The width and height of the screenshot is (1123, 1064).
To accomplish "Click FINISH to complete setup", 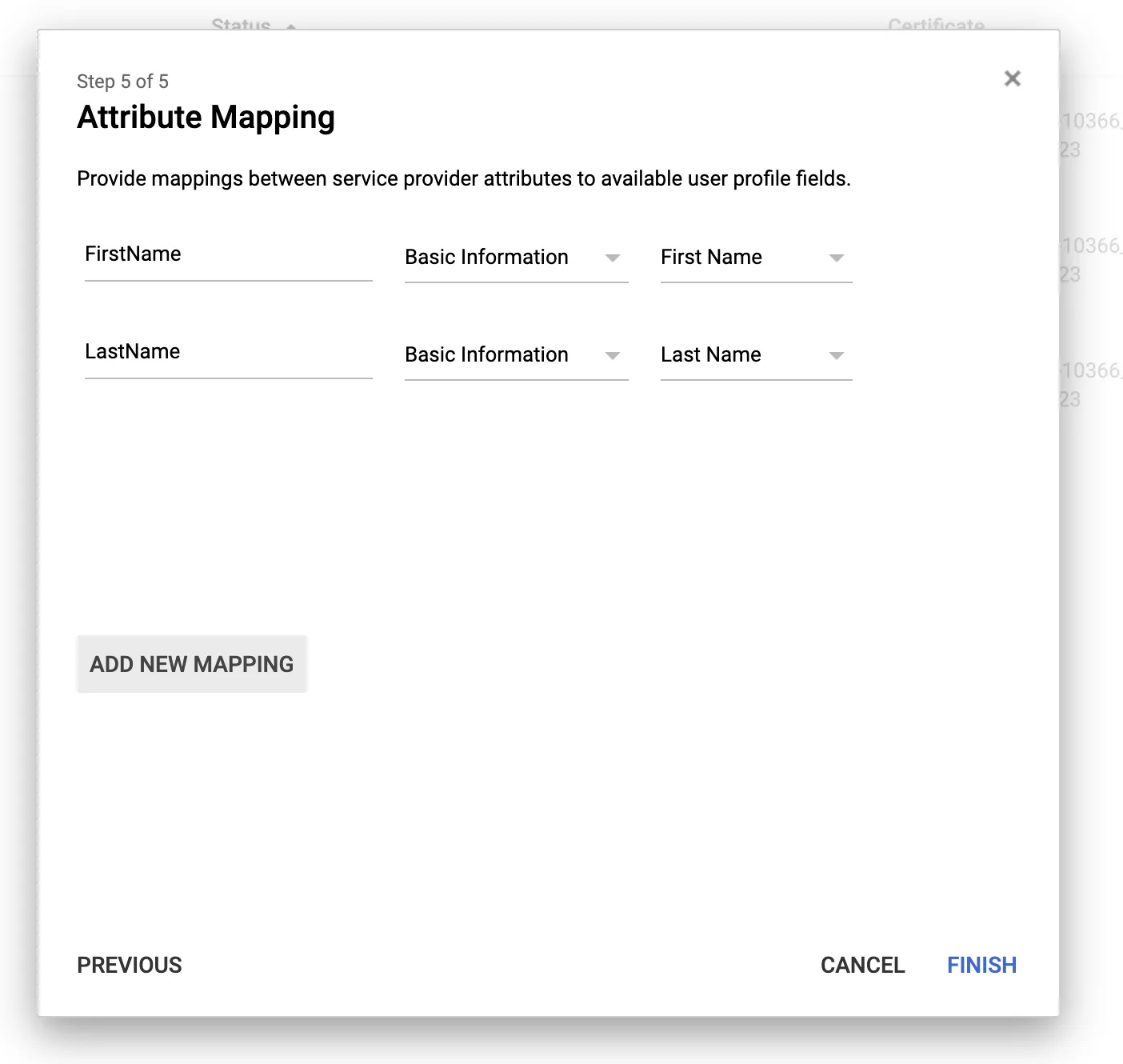I will click(x=981, y=965).
